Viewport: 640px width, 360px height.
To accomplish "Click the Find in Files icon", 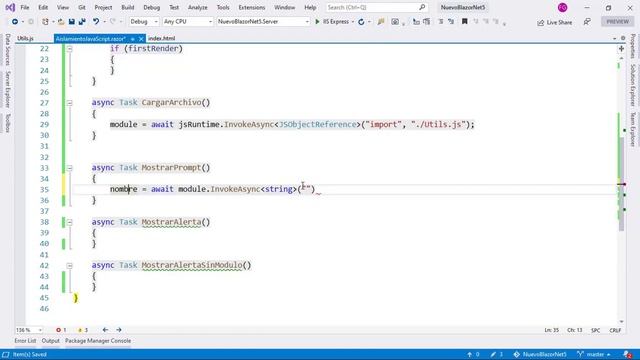I will 381,22.
